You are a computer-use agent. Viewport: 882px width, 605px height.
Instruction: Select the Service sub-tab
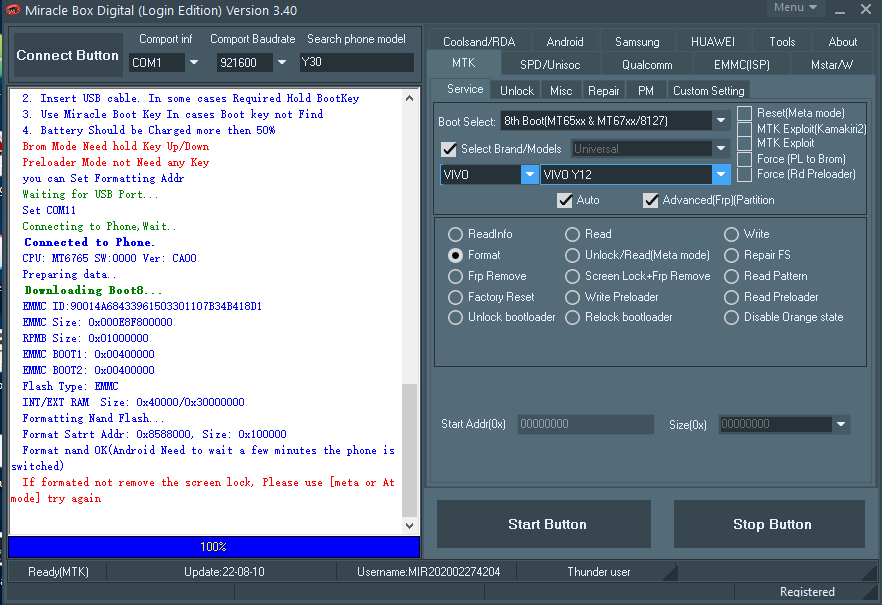465,89
